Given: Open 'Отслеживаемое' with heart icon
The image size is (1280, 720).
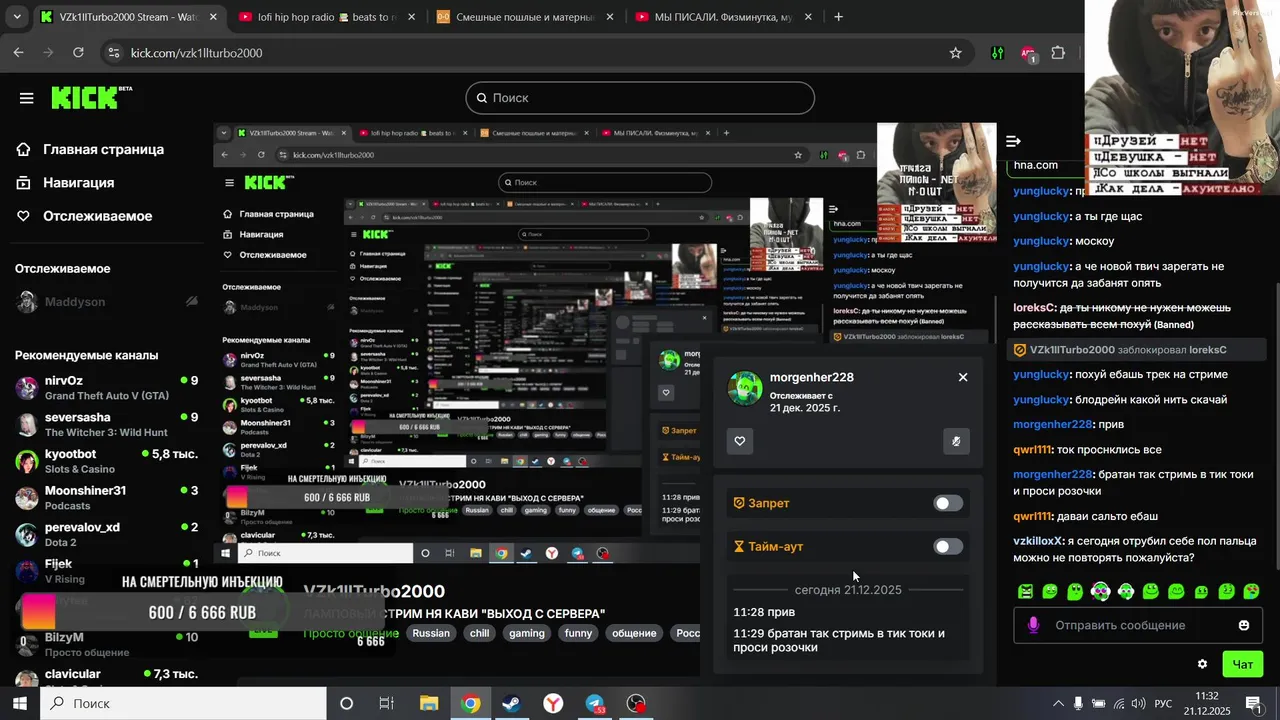Looking at the screenshot, I should (x=84, y=216).
